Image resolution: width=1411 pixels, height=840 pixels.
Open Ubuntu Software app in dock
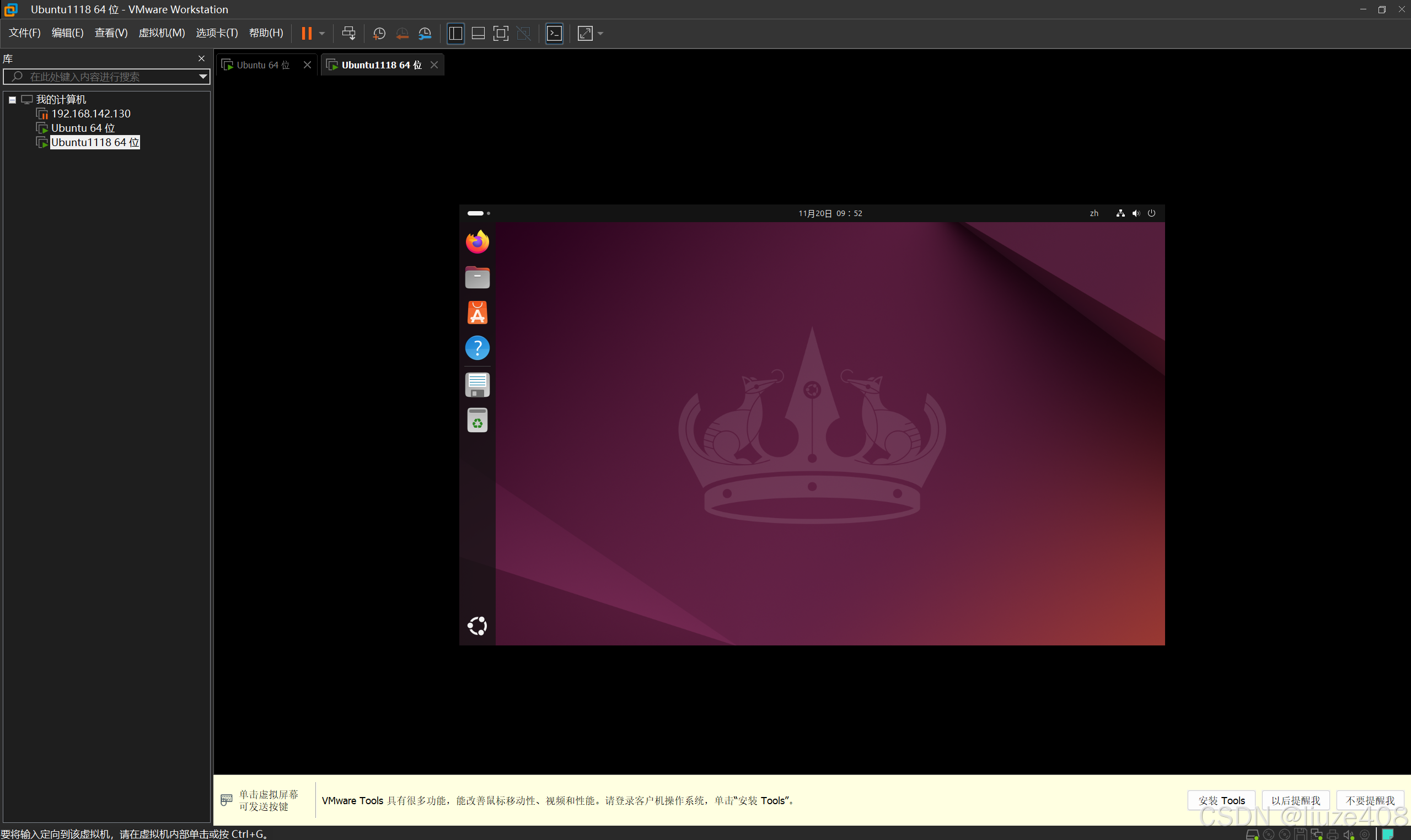point(478,313)
